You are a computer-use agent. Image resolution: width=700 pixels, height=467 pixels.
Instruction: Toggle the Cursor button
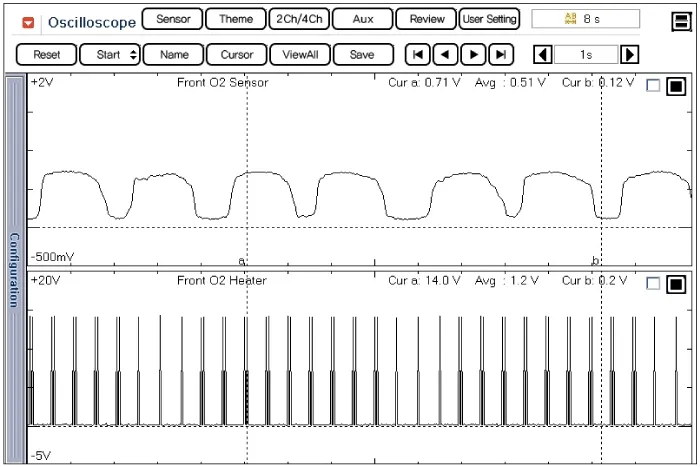(236, 55)
